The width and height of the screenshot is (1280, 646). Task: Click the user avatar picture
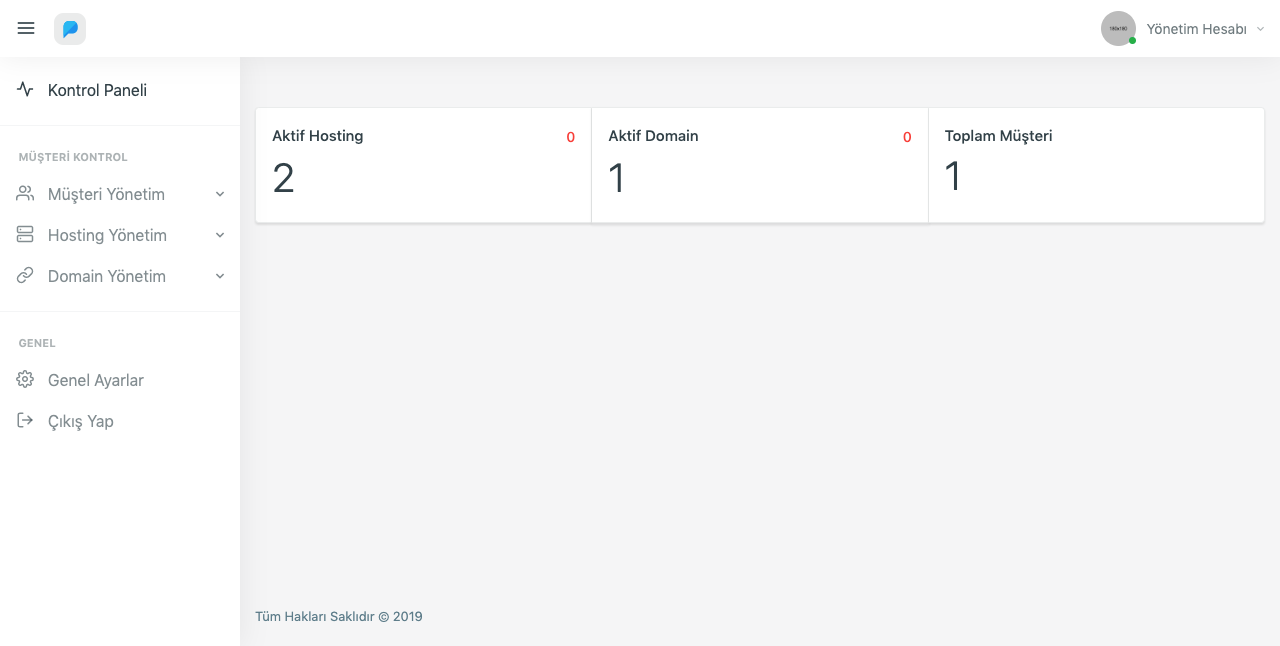1117,29
